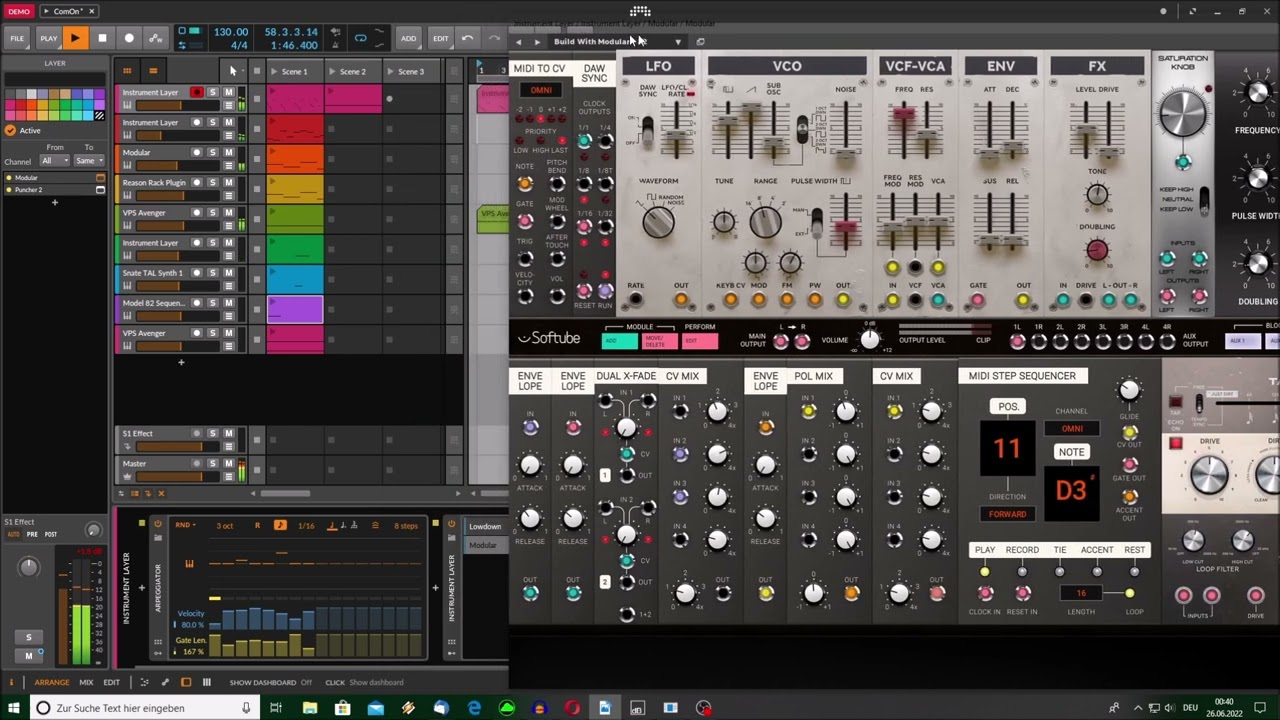The height and width of the screenshot is (720, 1280).
Task: Show the arranger timeline panel icon
Action: pyautogui.click(x=153, y=71)
